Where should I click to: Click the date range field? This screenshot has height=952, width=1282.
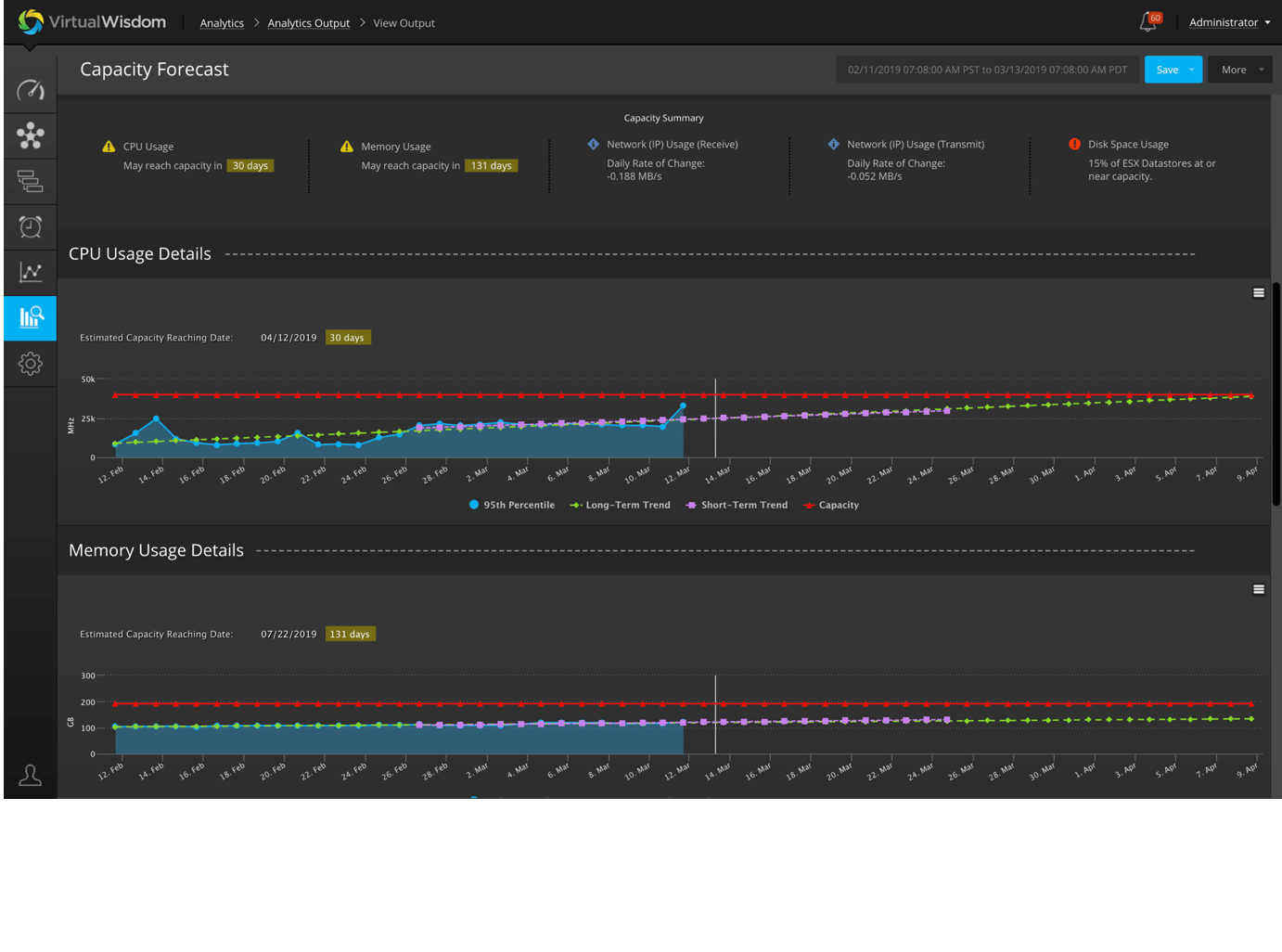[987, 70]
